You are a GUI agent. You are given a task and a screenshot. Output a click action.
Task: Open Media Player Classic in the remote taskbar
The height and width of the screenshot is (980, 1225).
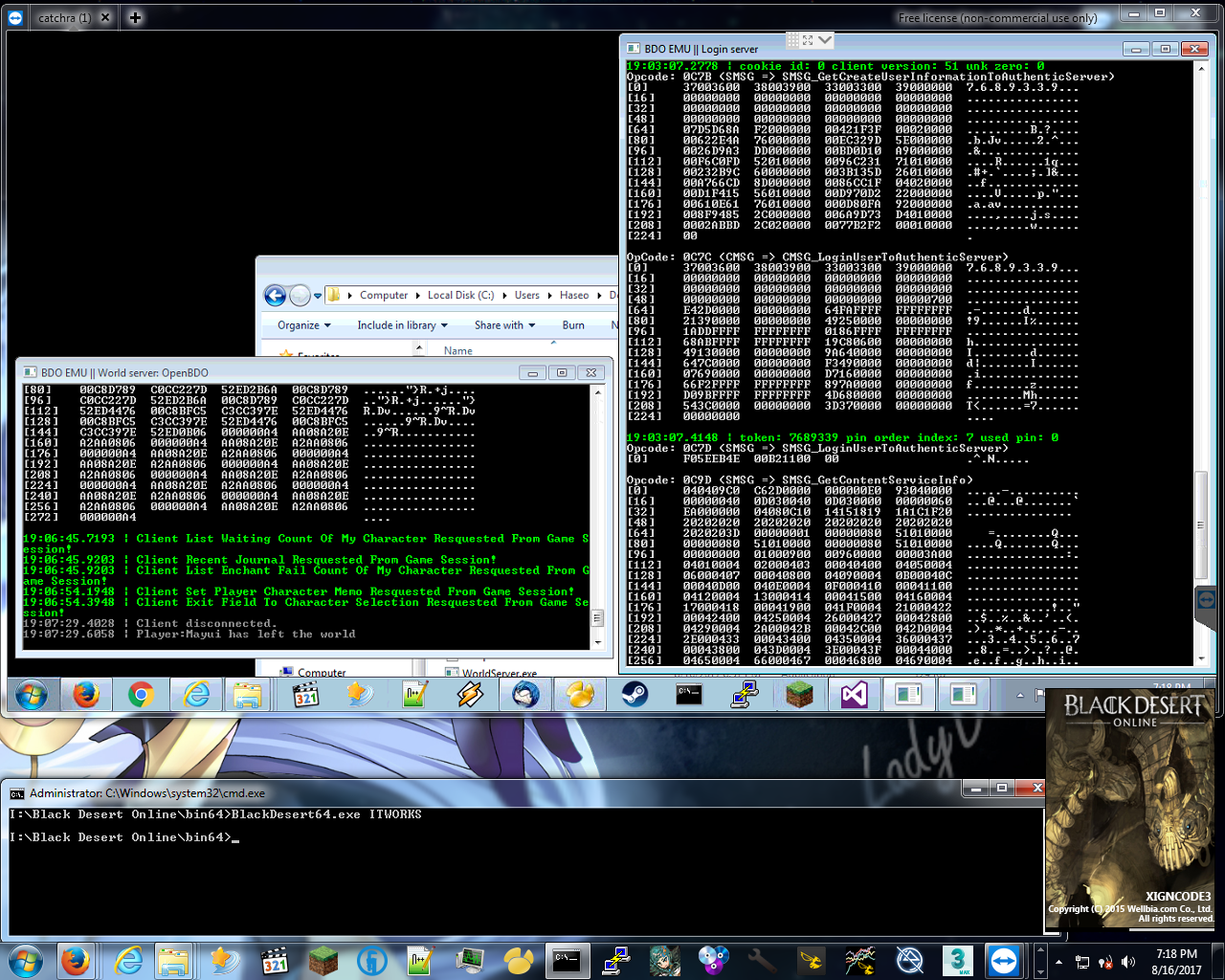point(305,695)
